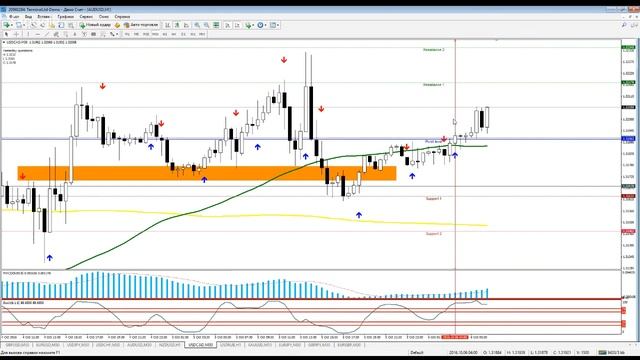This screenshot has width=640, height=360.
Task: Select the Horizontal Line tool
Action: [38, 34]
